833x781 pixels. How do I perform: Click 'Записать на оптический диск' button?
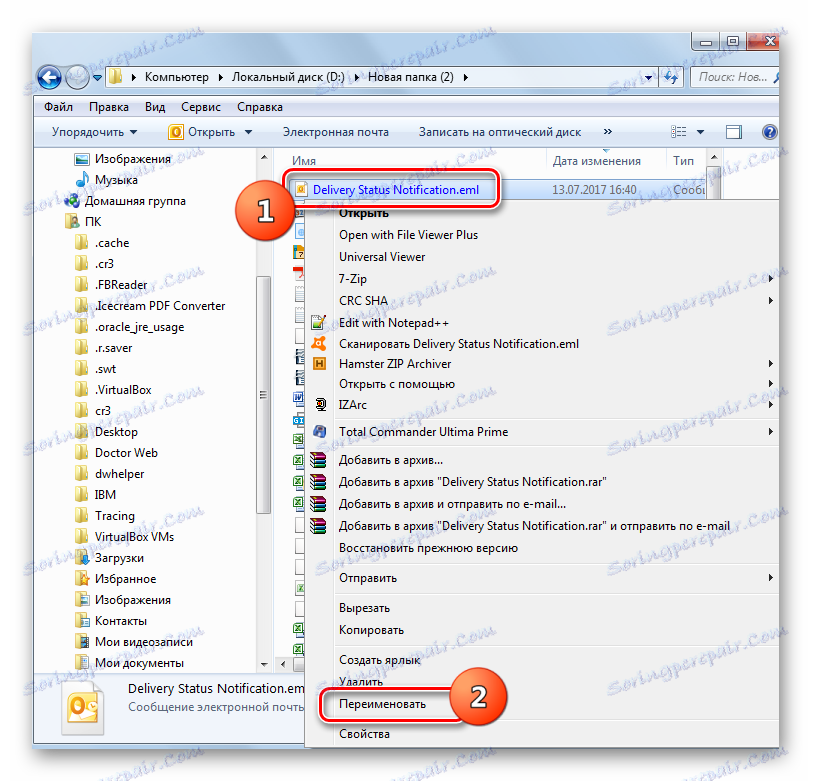pos(500,132)
